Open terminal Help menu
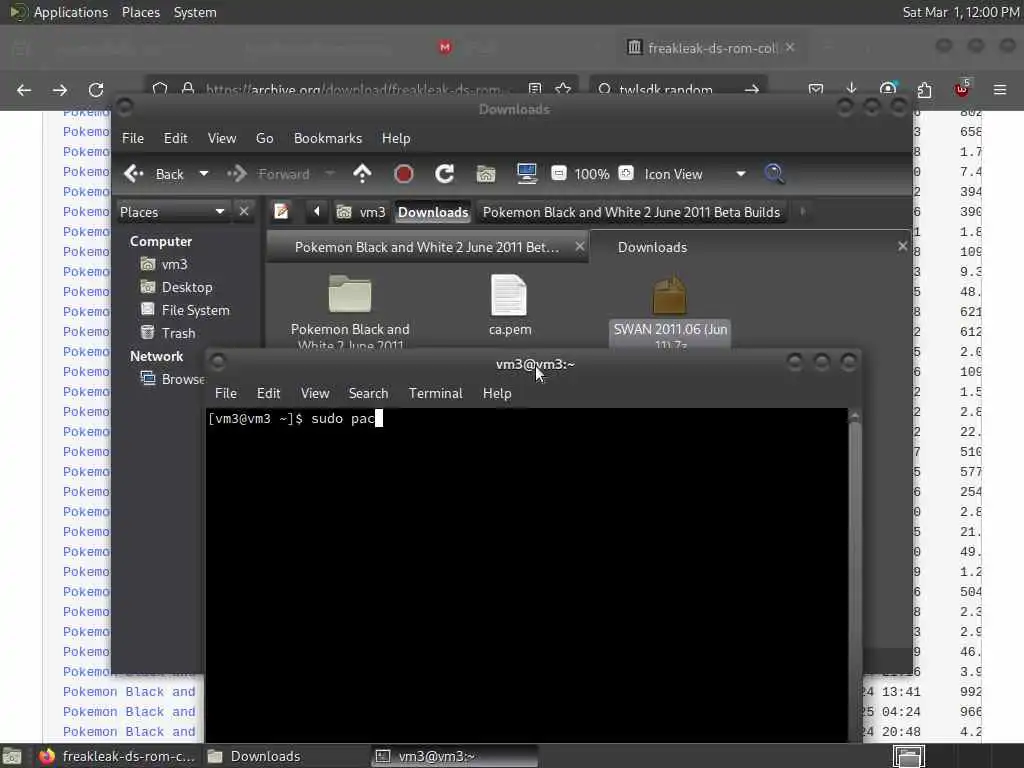The height and width of the screenshot is (768, 1024). [x=497, y=393]
